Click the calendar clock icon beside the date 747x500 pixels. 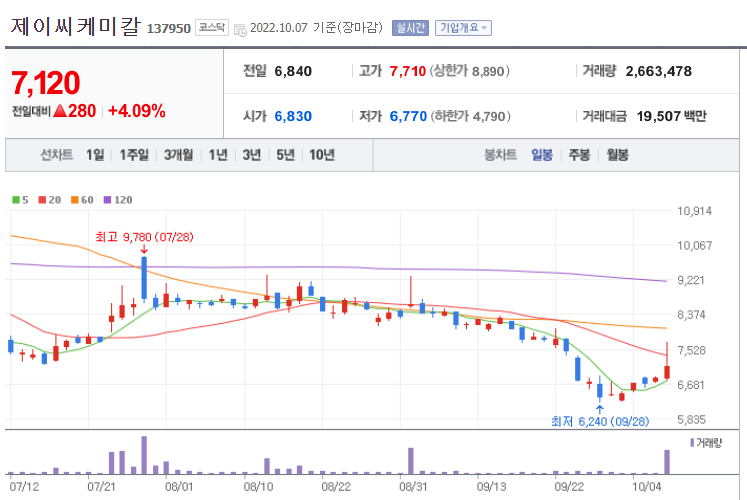(x=240, y=30)
